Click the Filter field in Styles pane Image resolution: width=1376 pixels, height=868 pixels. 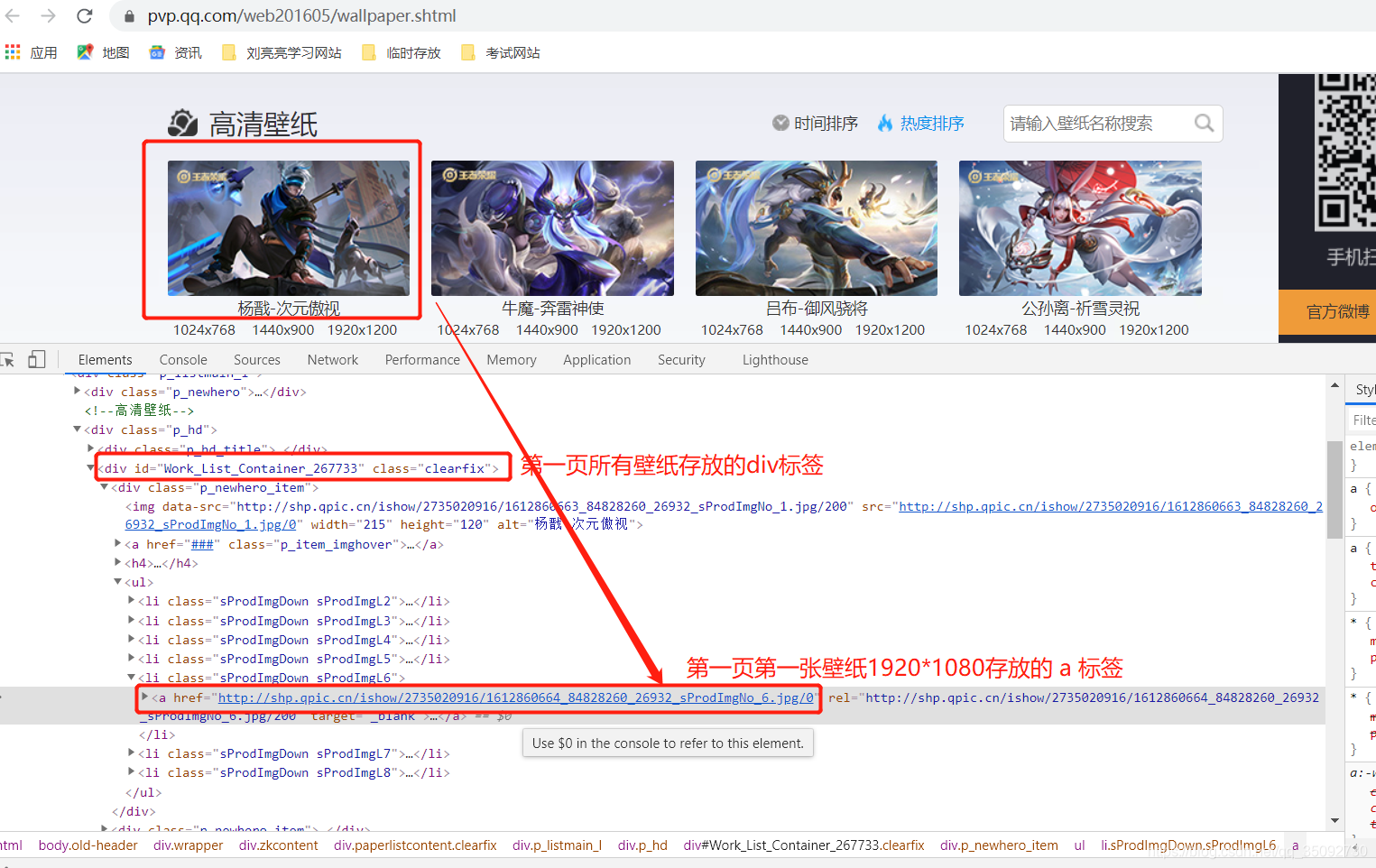tap(1362, 420)
